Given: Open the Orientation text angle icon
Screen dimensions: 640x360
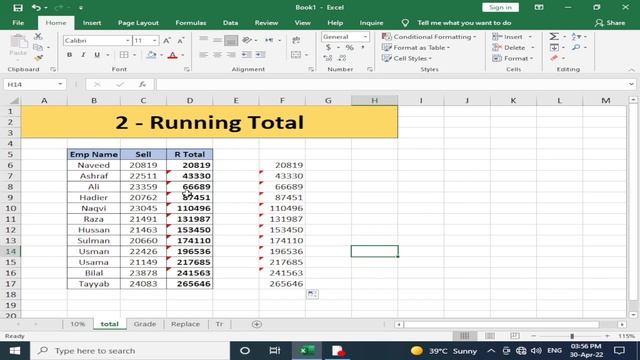Looking at the screenshot, I should click(x=247, y=40).
